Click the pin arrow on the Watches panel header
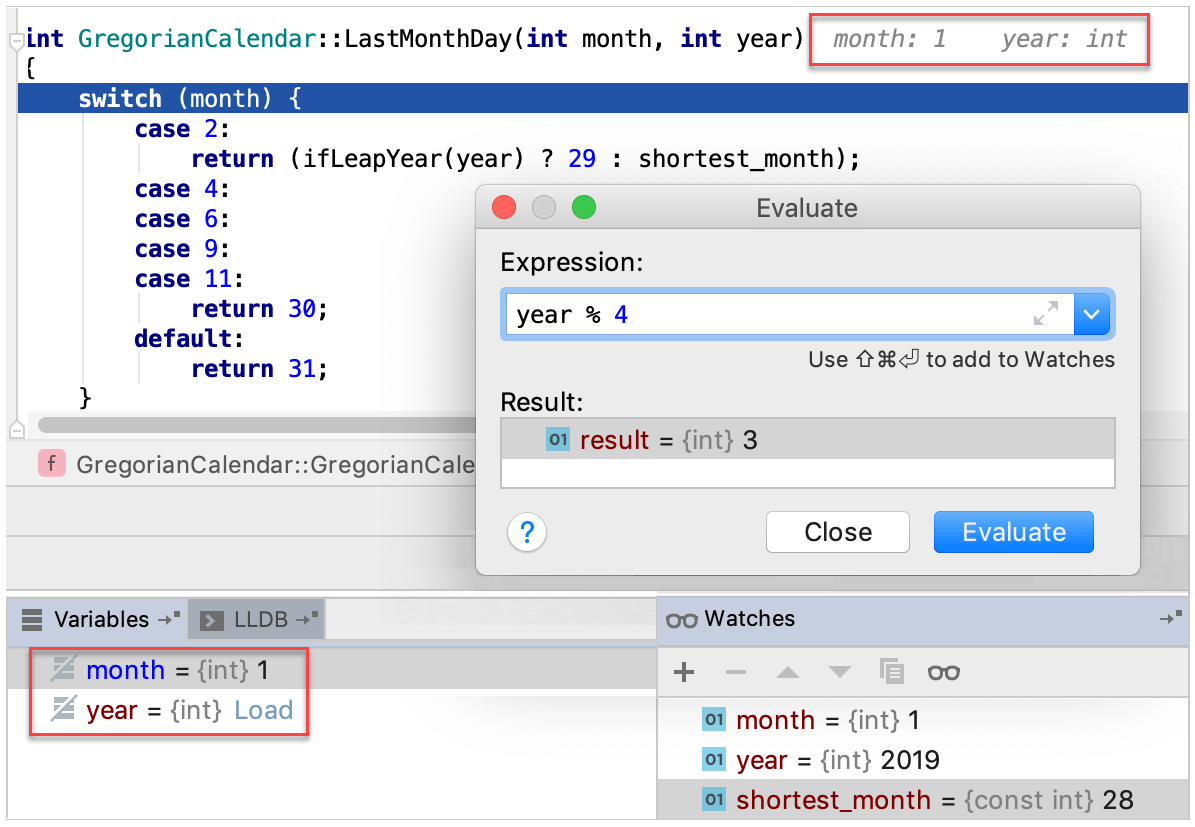1195x827 pixels. (1170, 620)
